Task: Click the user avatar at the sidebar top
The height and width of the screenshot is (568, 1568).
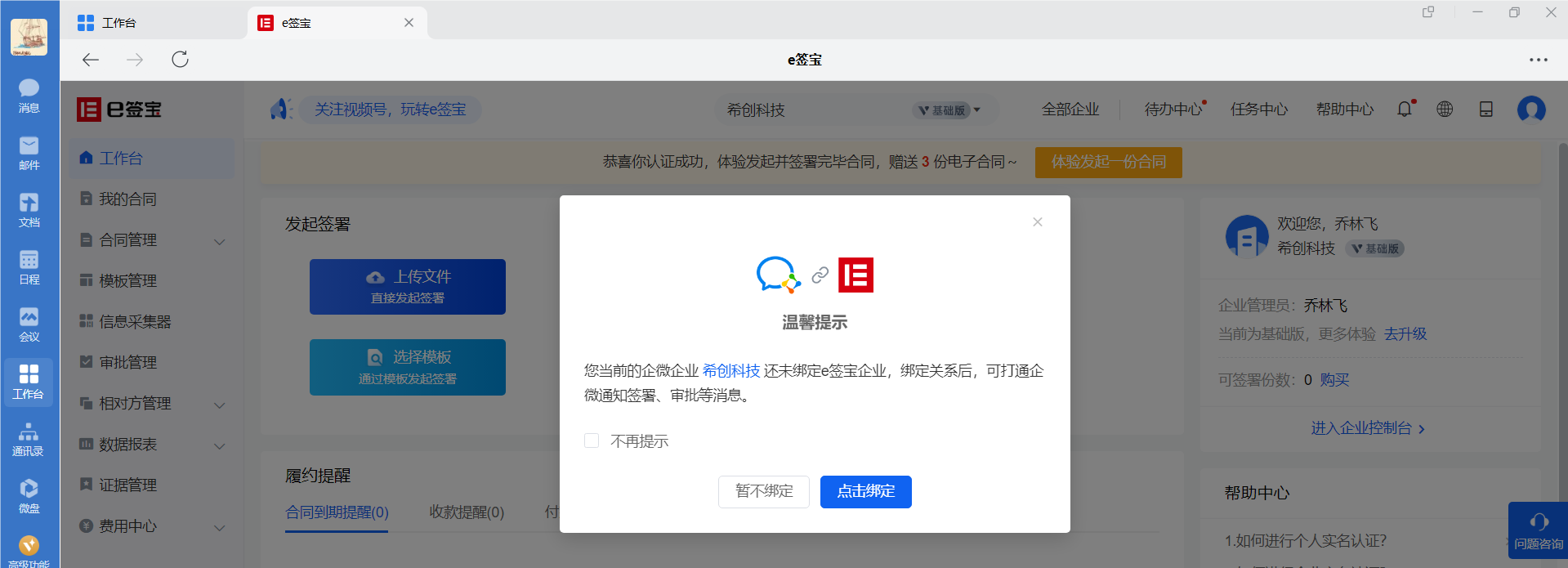Action: [29, 37]
